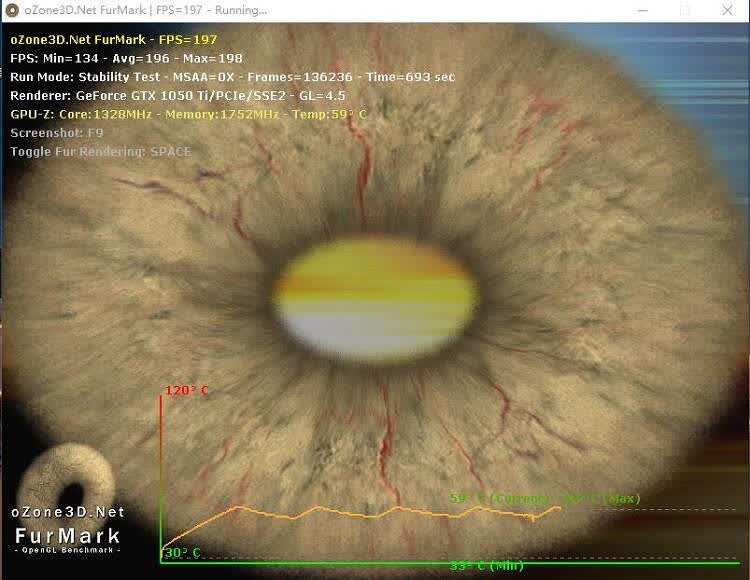Click the window title text showing Running
Screen dimensions: 750x580
point(146,10)
